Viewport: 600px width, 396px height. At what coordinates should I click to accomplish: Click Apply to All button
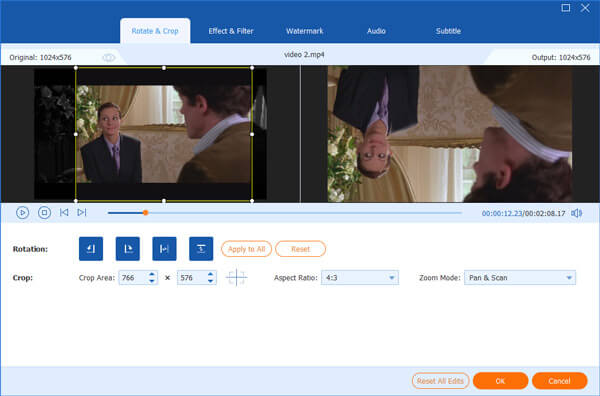(246, 249)
